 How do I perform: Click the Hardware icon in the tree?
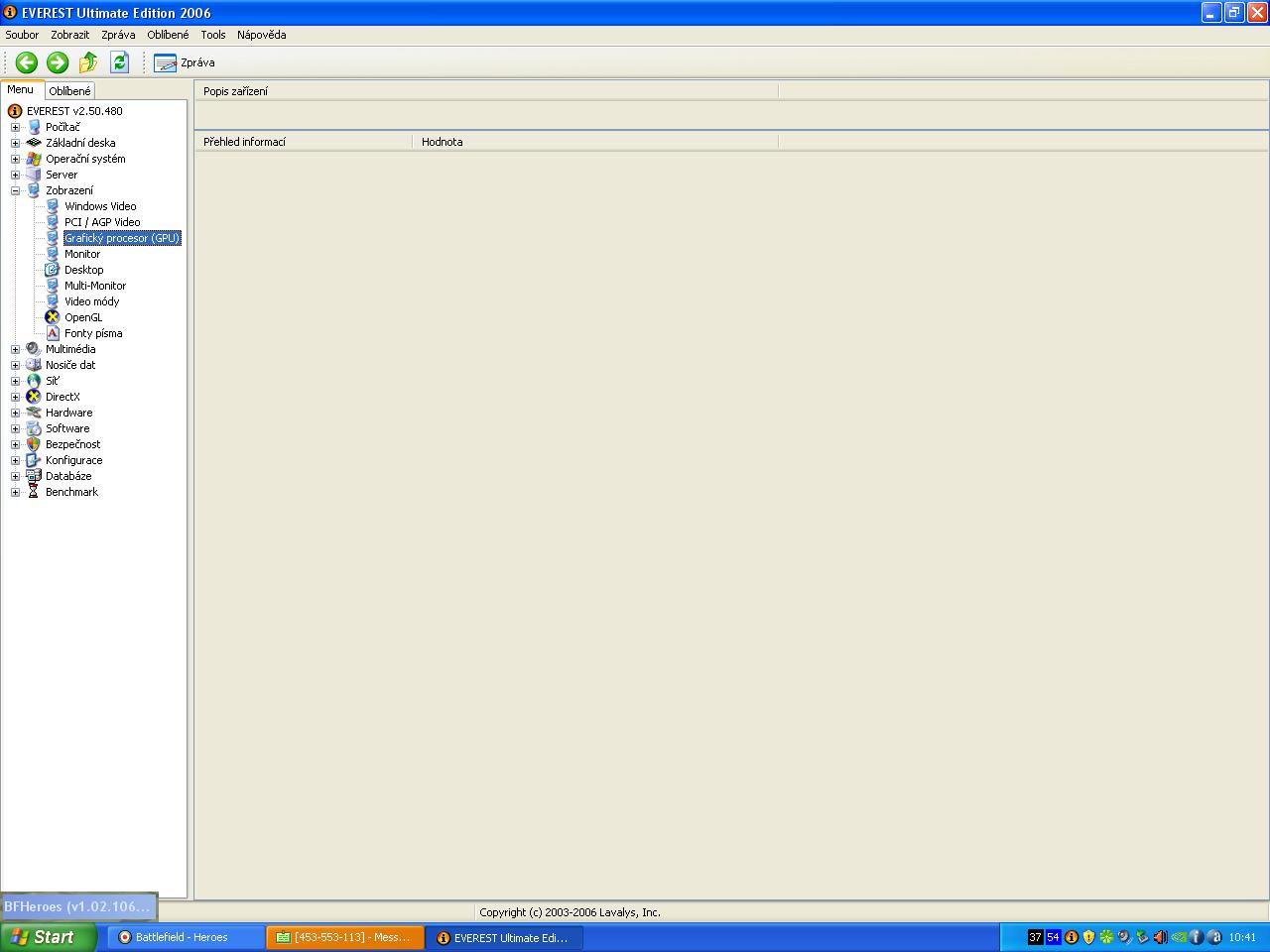[x=34, y=413]
